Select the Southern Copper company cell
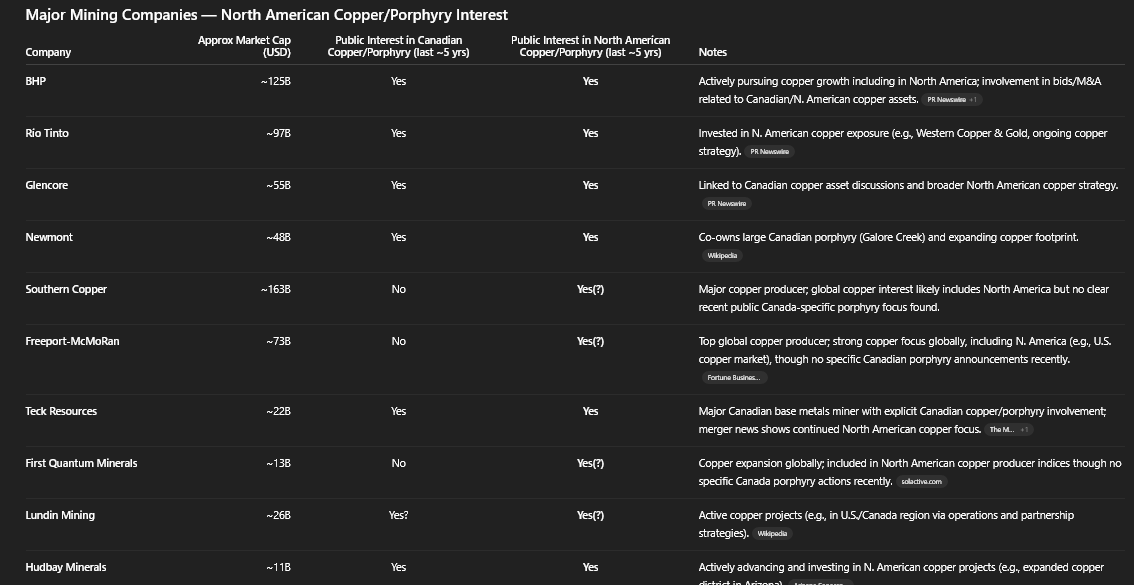 66,289
